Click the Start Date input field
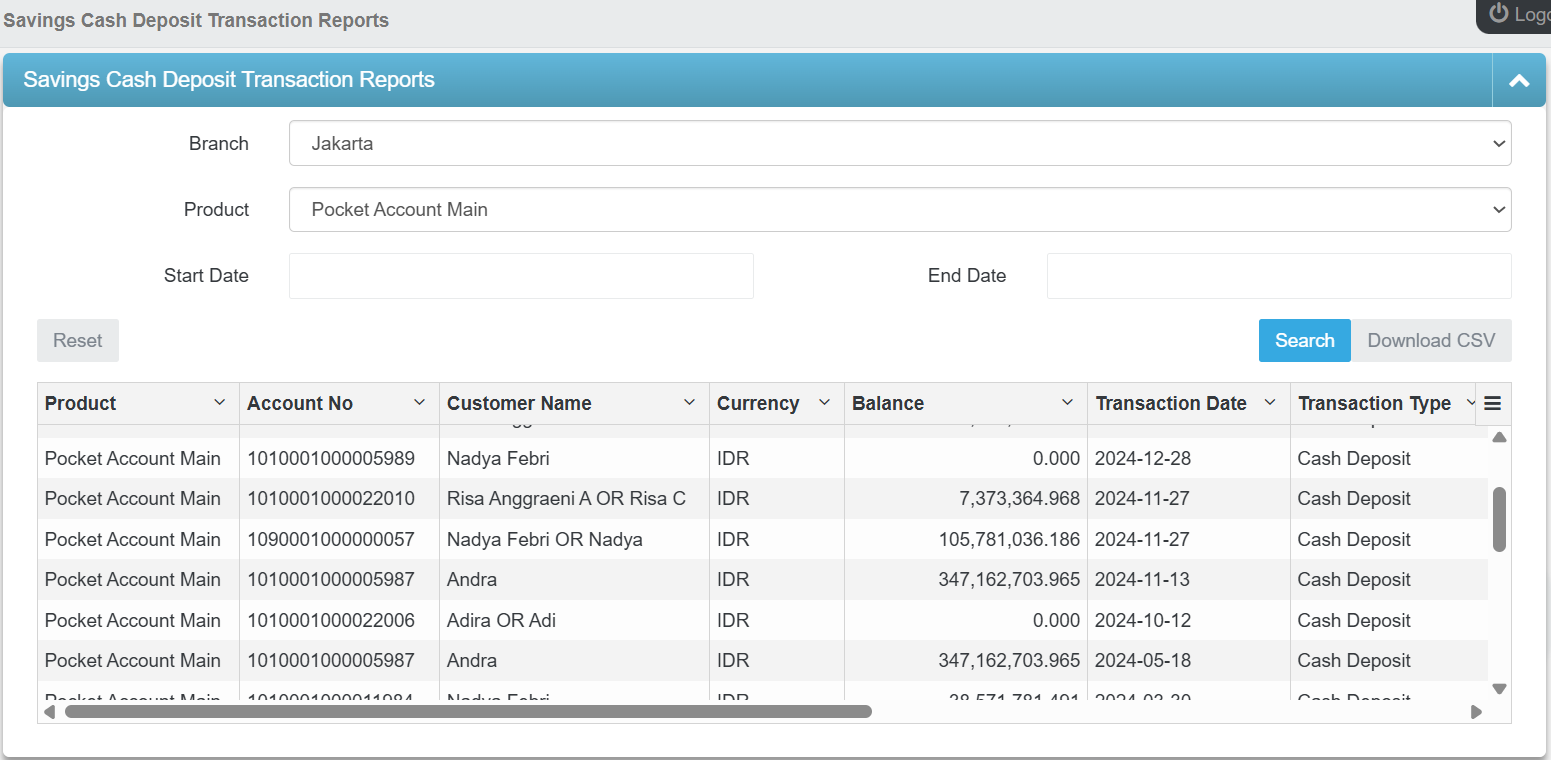 pyautogui.click(x=521, y=276)
